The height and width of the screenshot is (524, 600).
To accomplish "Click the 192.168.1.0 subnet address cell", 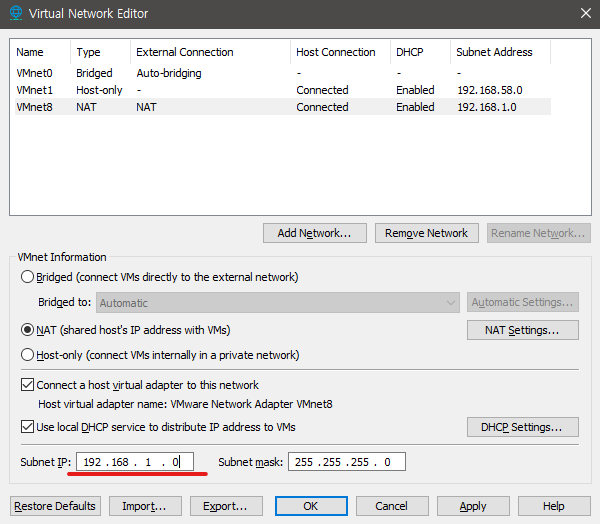I will [x=487, y=107].
